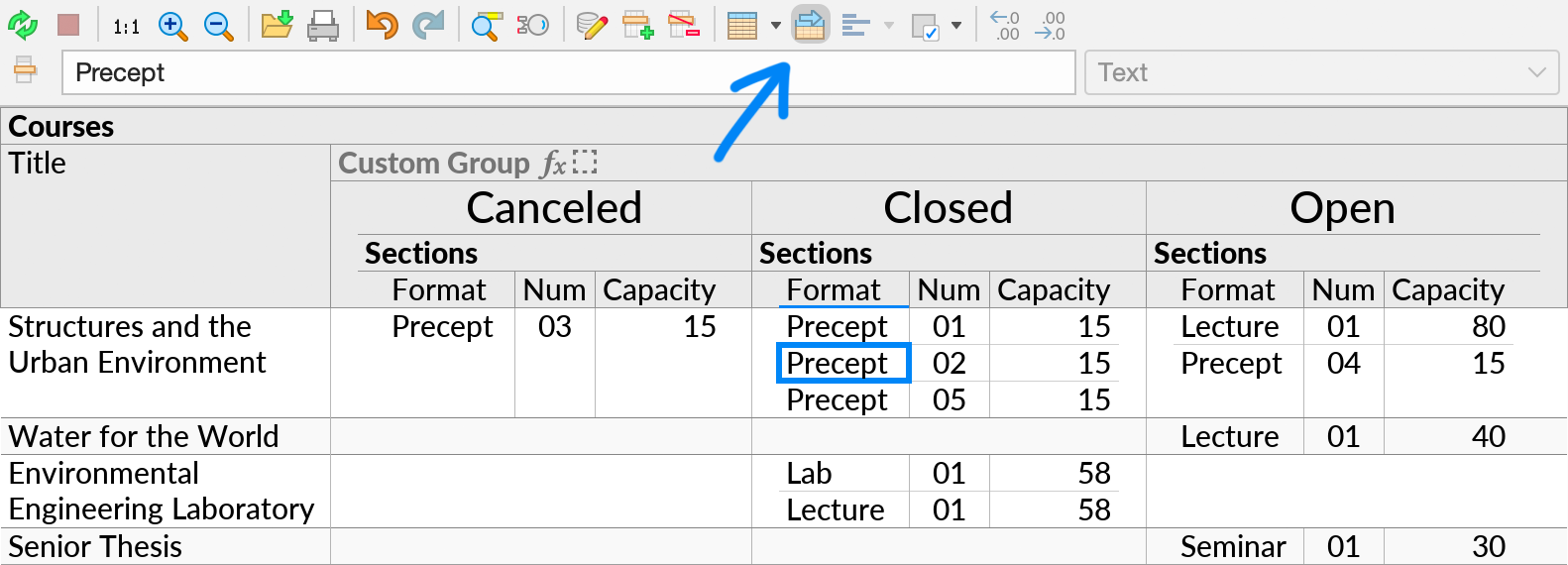1568x565 pixels.
Task: Click the increase decimal places icon
Action: point(1050,26)
